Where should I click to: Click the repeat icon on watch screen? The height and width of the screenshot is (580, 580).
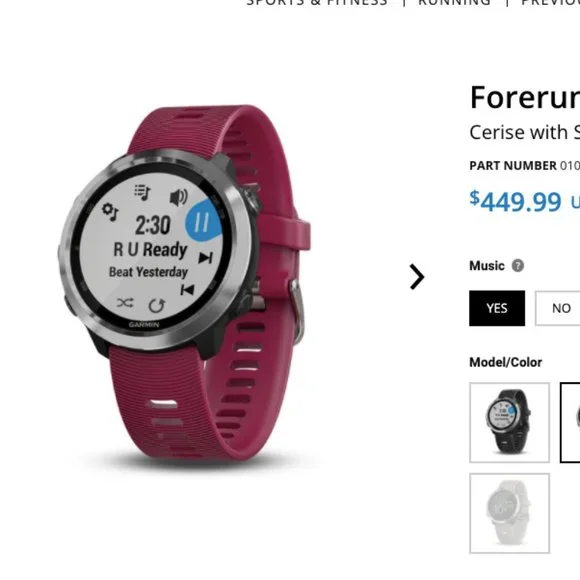(156, 306)
